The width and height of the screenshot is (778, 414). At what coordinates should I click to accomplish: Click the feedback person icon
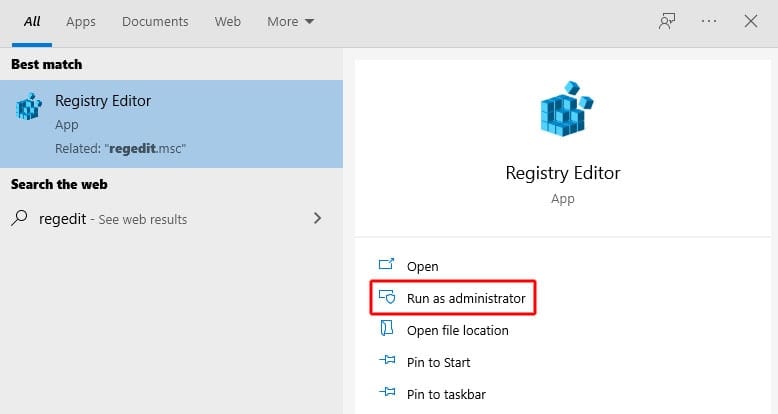[x=667, y=21]
